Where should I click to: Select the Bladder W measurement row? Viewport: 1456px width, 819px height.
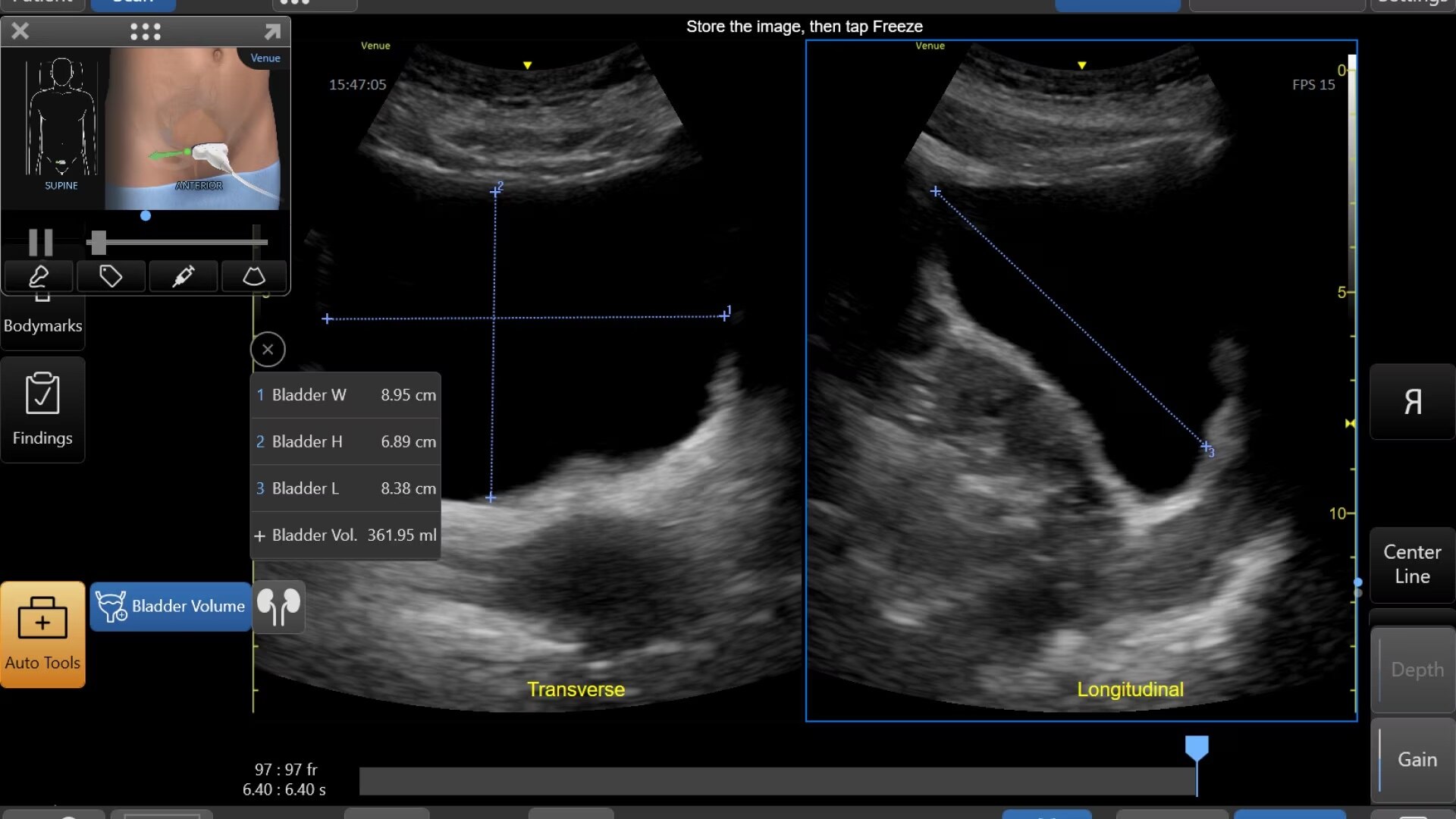[346, 395]
